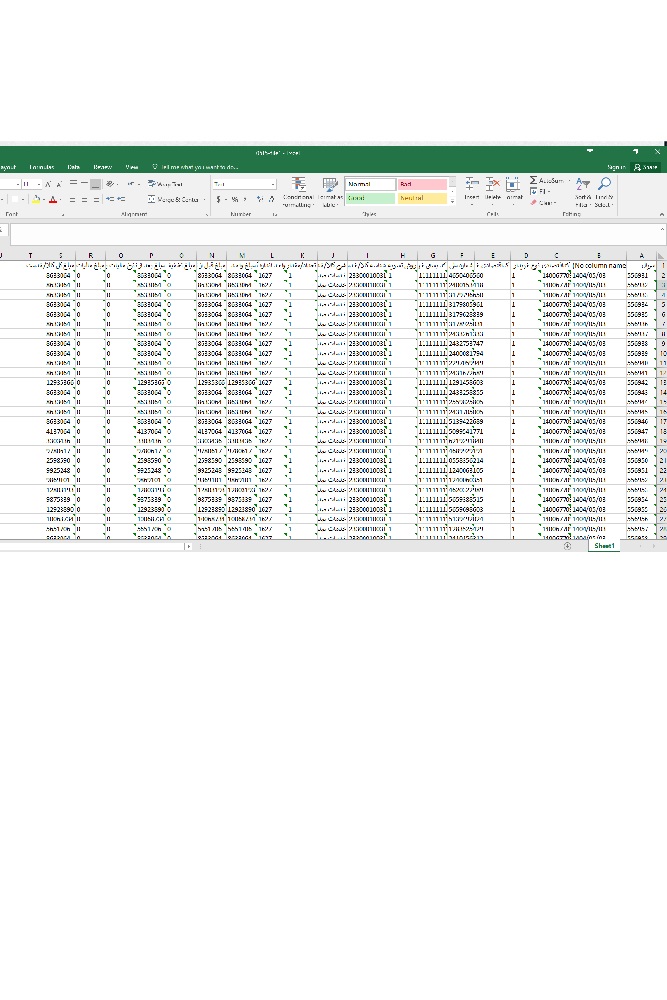Image resolution: width=667 pixels, height=1000 pixels.
Task: Click the Clear eraser icon
Action: [x=534, y=202]
